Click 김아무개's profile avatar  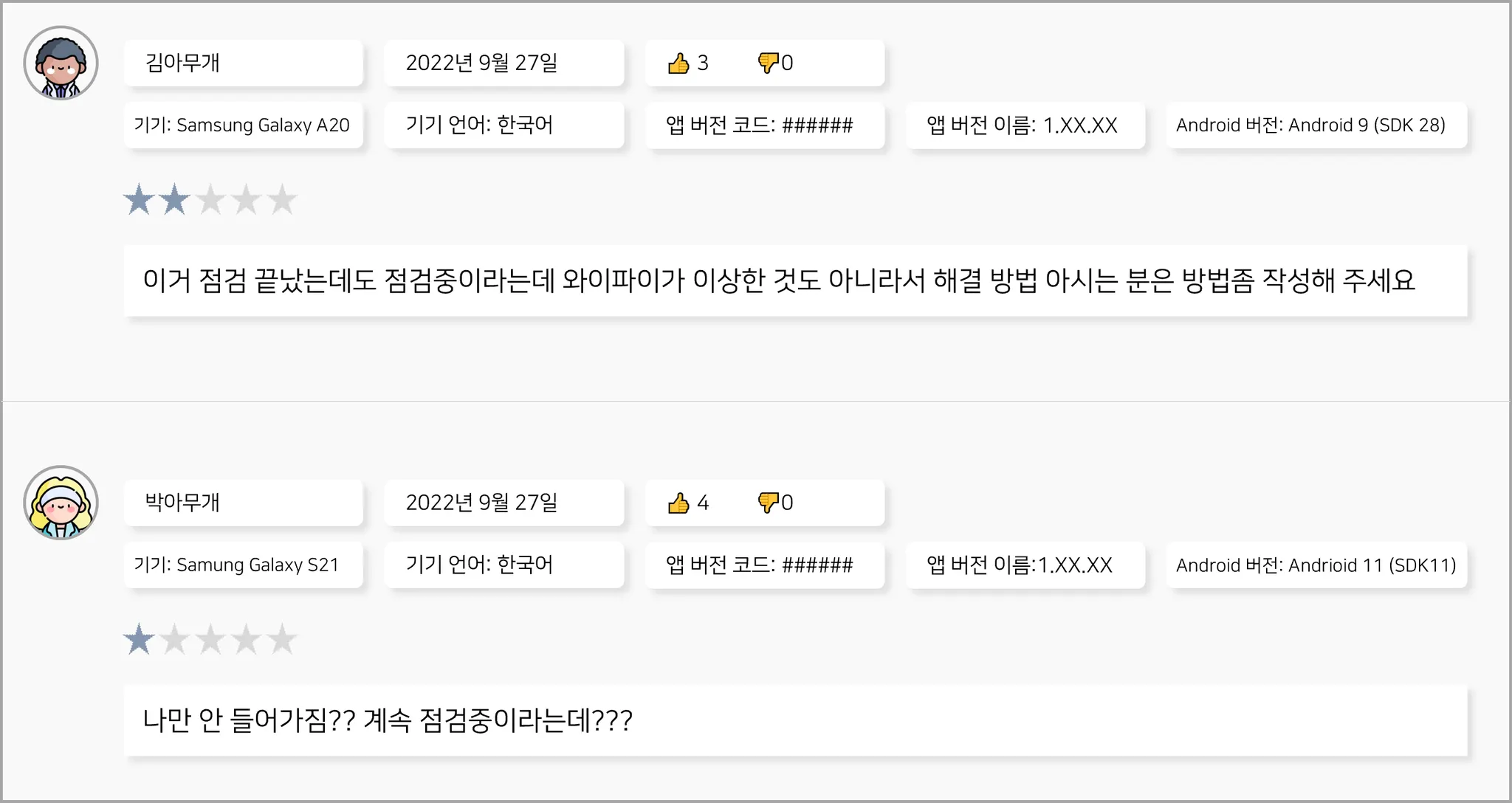pyautogui.click(x=61, y=63)
